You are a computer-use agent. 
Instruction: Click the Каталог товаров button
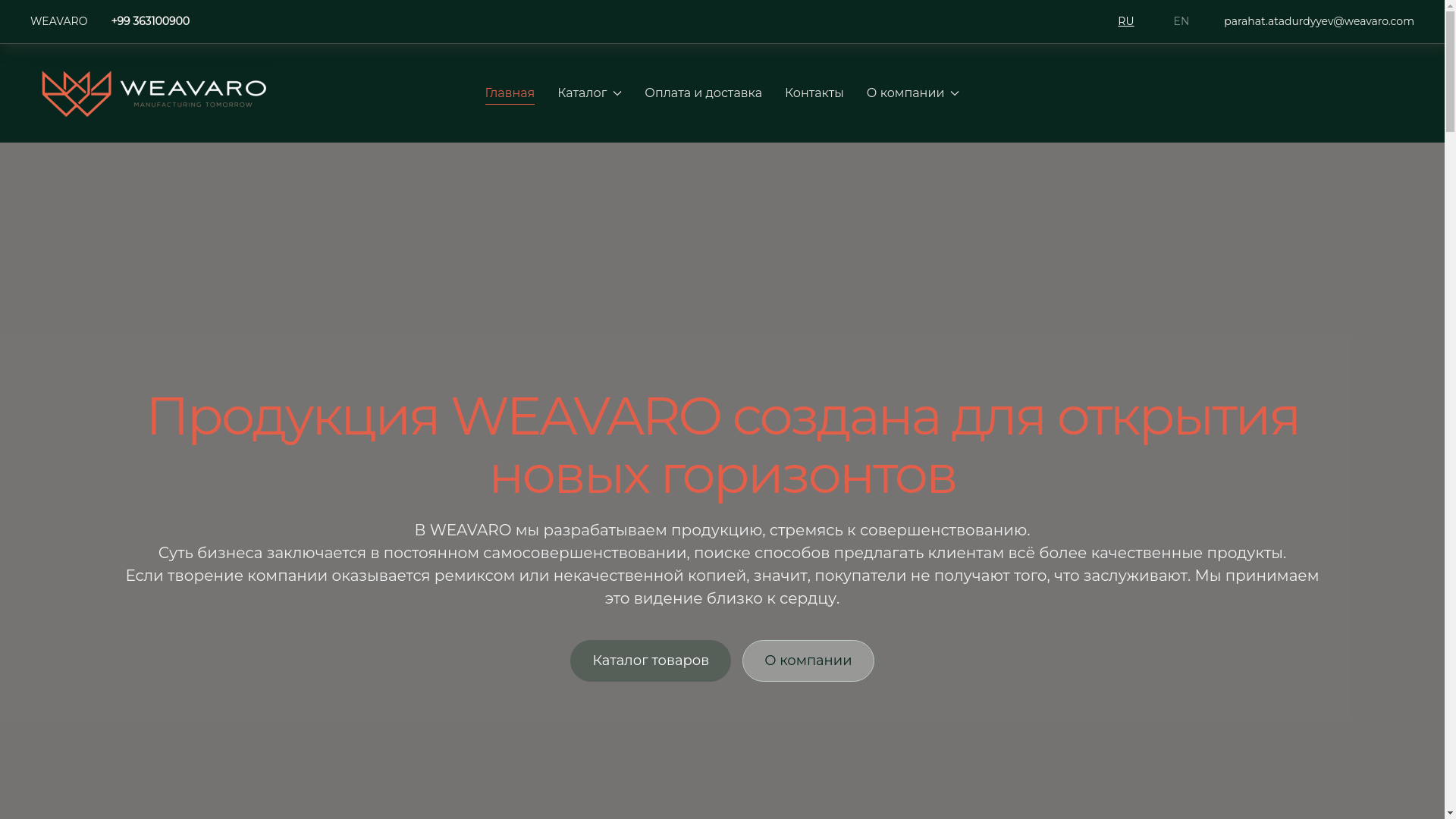[651, 661]
